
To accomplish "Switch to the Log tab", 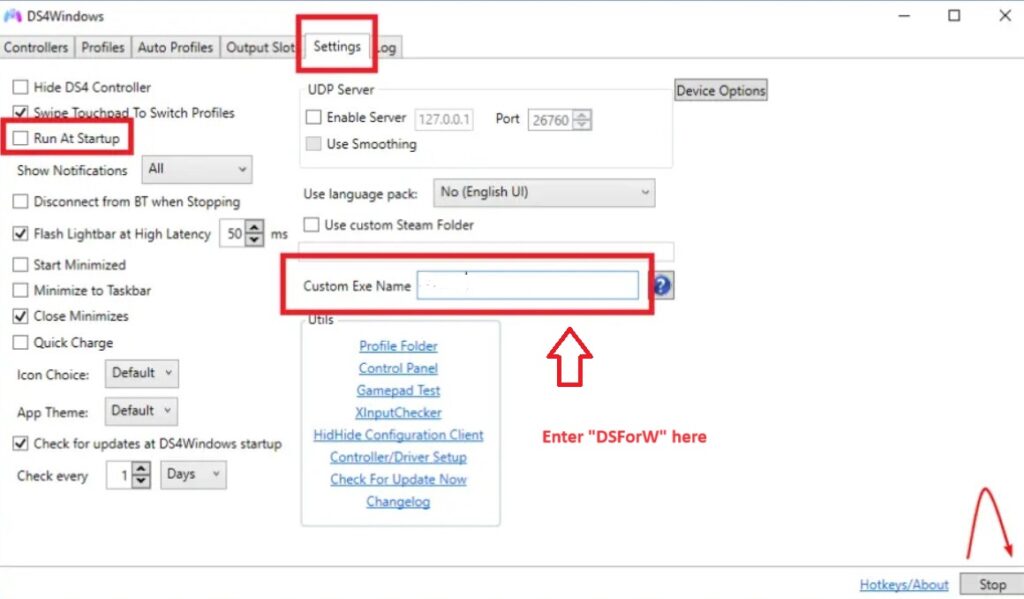I will point(387,47).
